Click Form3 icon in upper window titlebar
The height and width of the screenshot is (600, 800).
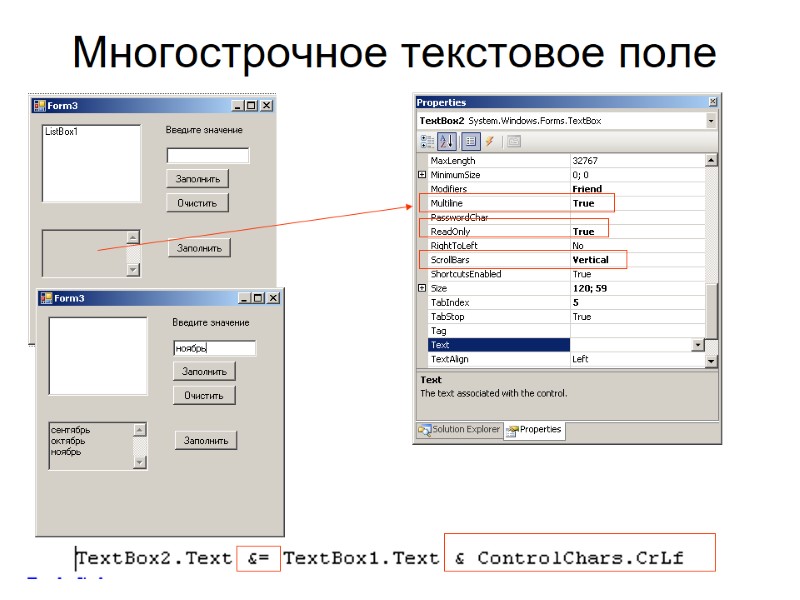(39, 106)
